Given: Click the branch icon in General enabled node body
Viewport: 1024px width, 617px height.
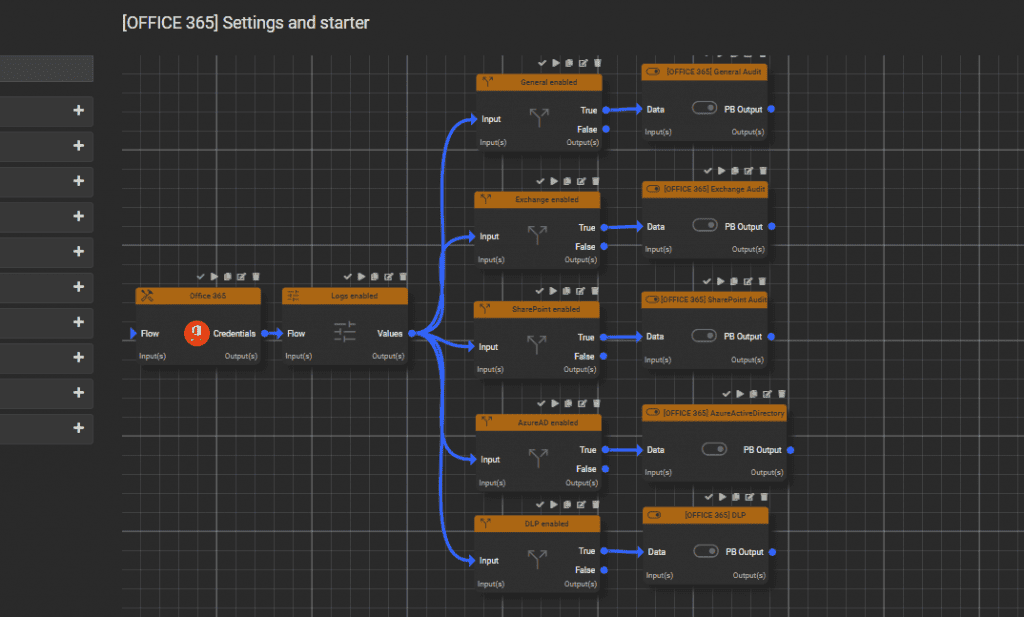Looking at the screenshot, I should click(x=539, y=118).
